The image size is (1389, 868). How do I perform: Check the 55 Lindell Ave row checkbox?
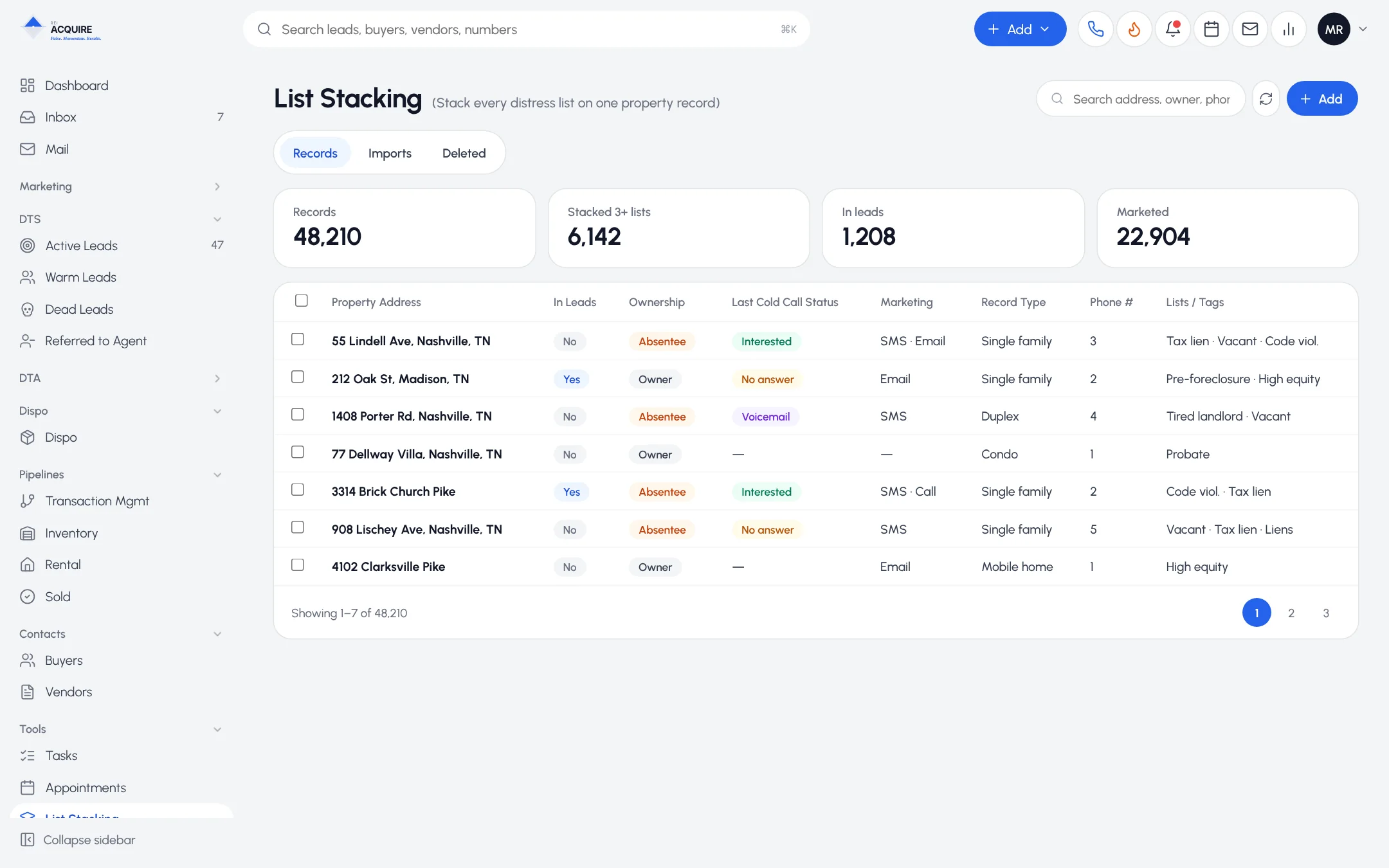tap(297, 339)
